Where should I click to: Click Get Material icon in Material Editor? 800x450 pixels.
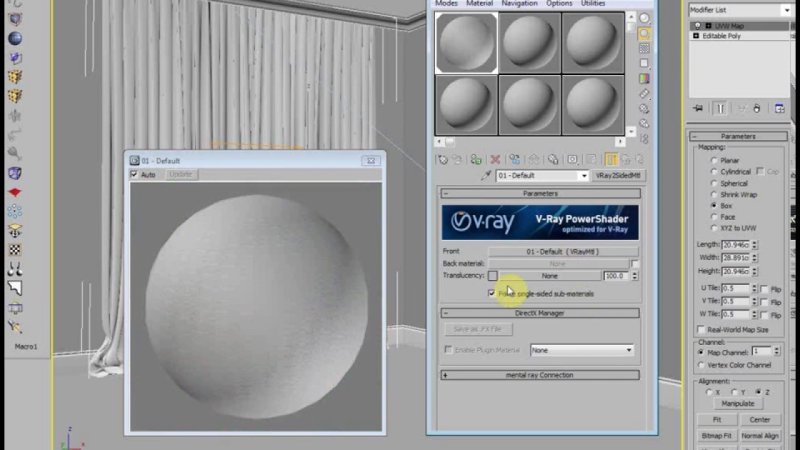(x=442, y=160)
